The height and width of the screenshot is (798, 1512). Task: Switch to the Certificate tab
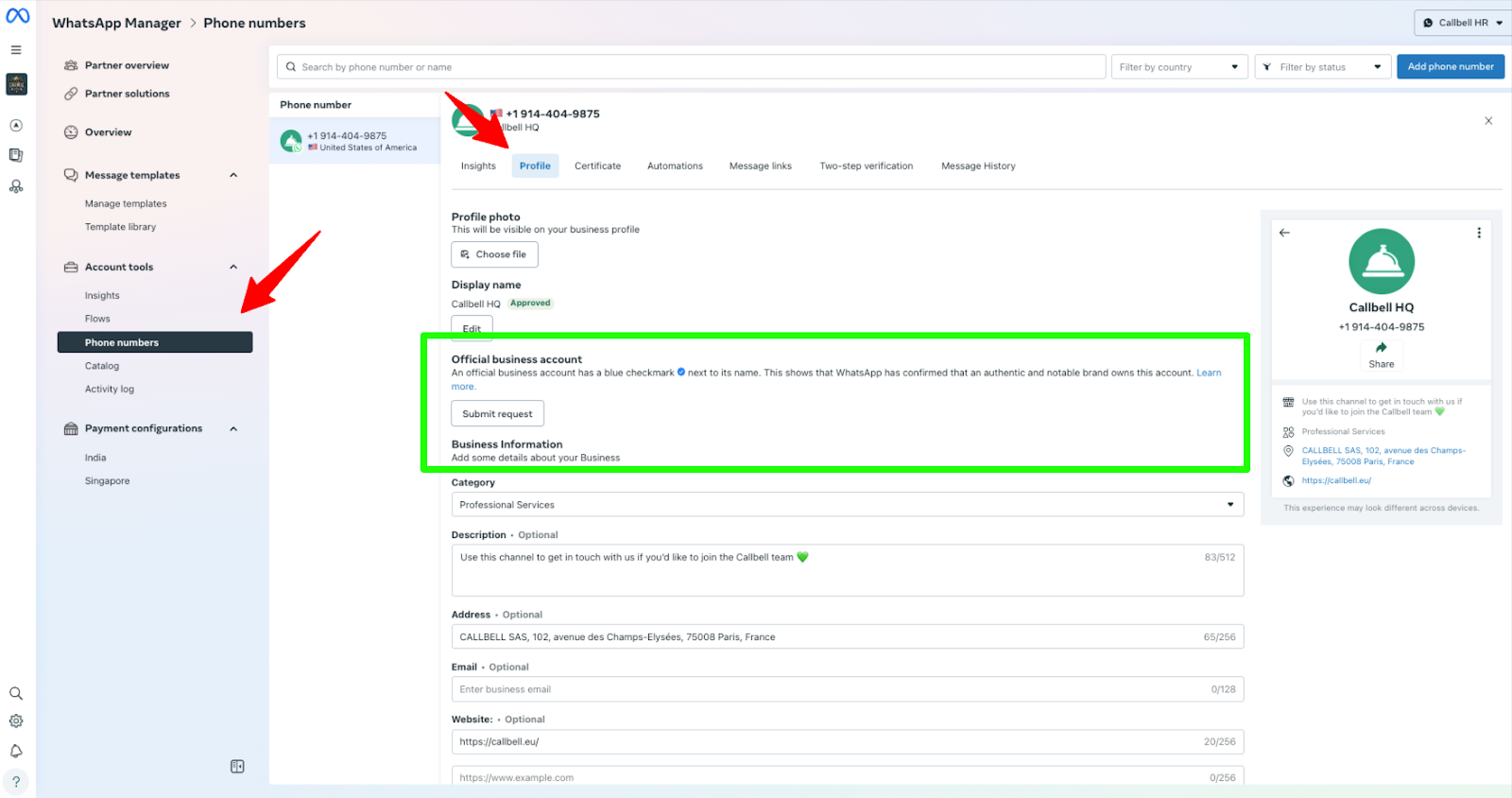[597, 166]
